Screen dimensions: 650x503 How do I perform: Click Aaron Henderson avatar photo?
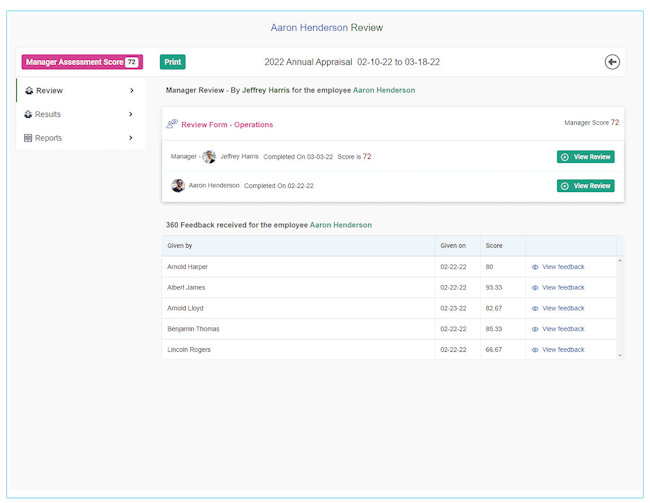[x=178, y=185]
